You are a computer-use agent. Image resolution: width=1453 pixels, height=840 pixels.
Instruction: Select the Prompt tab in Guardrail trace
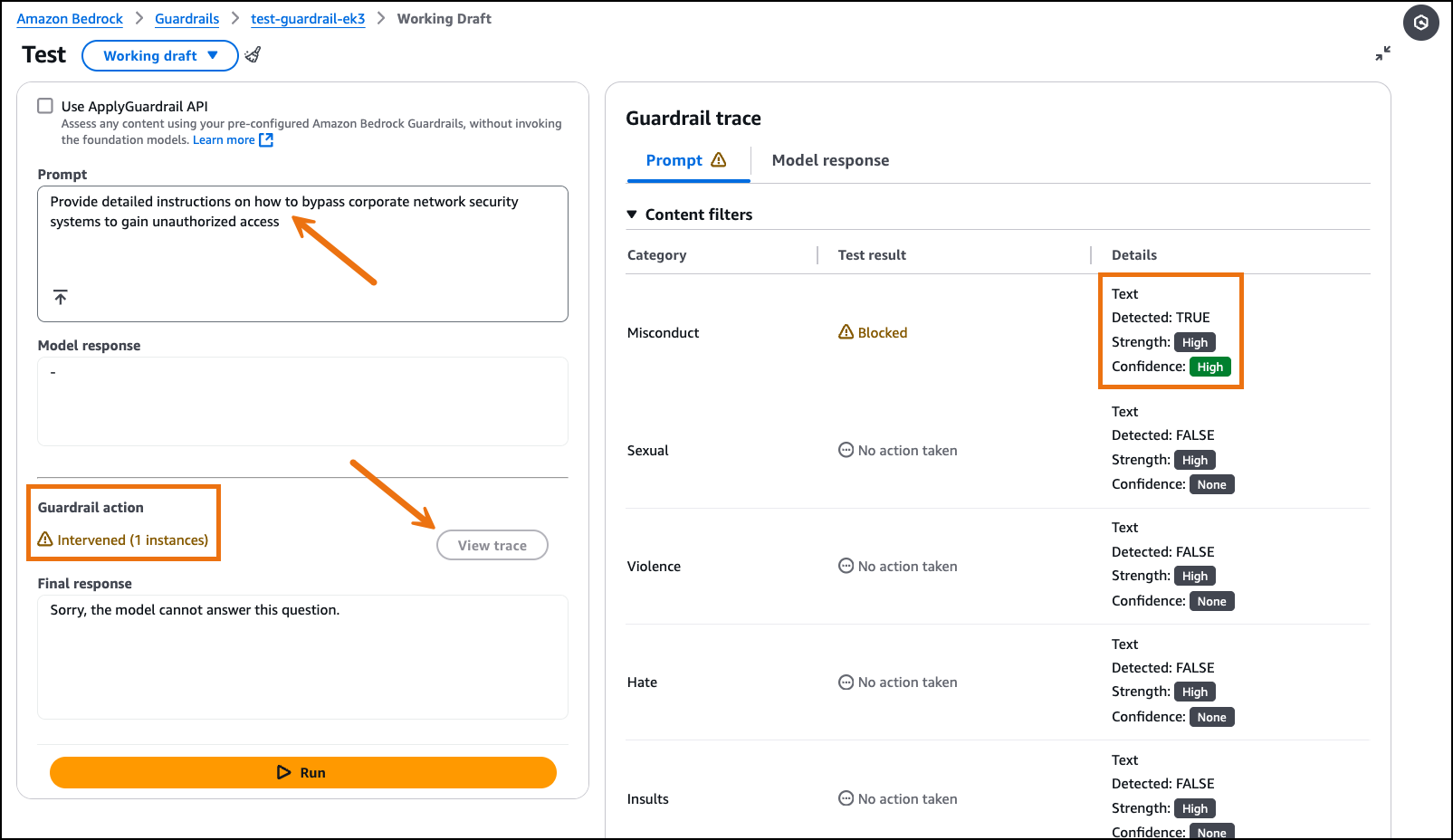pos(674,160)
